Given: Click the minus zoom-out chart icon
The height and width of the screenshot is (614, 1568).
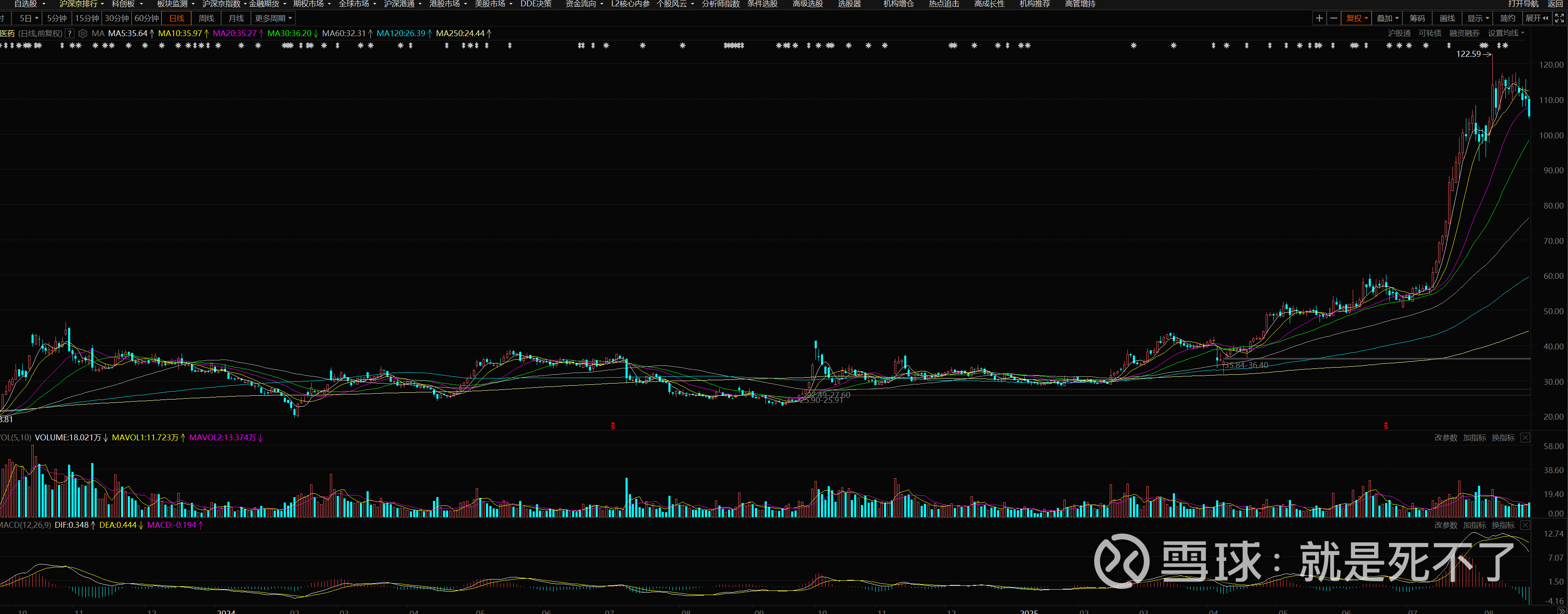Looking at the screenshot, I should pos(1334,18).
